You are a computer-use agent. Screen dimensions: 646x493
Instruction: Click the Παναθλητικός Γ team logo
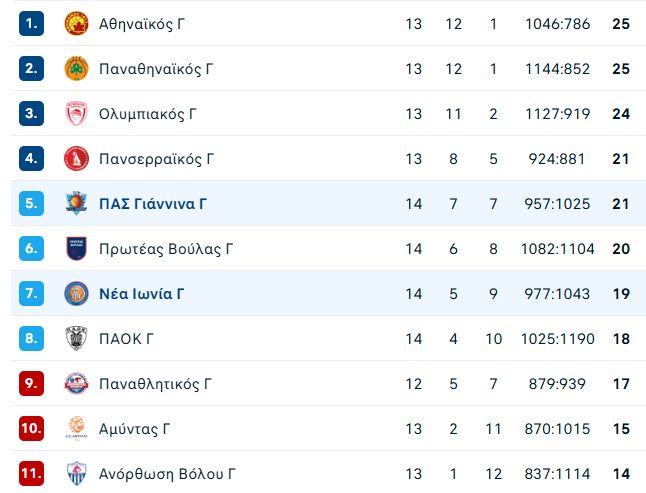pyautogui.click(x=76, y=384)
